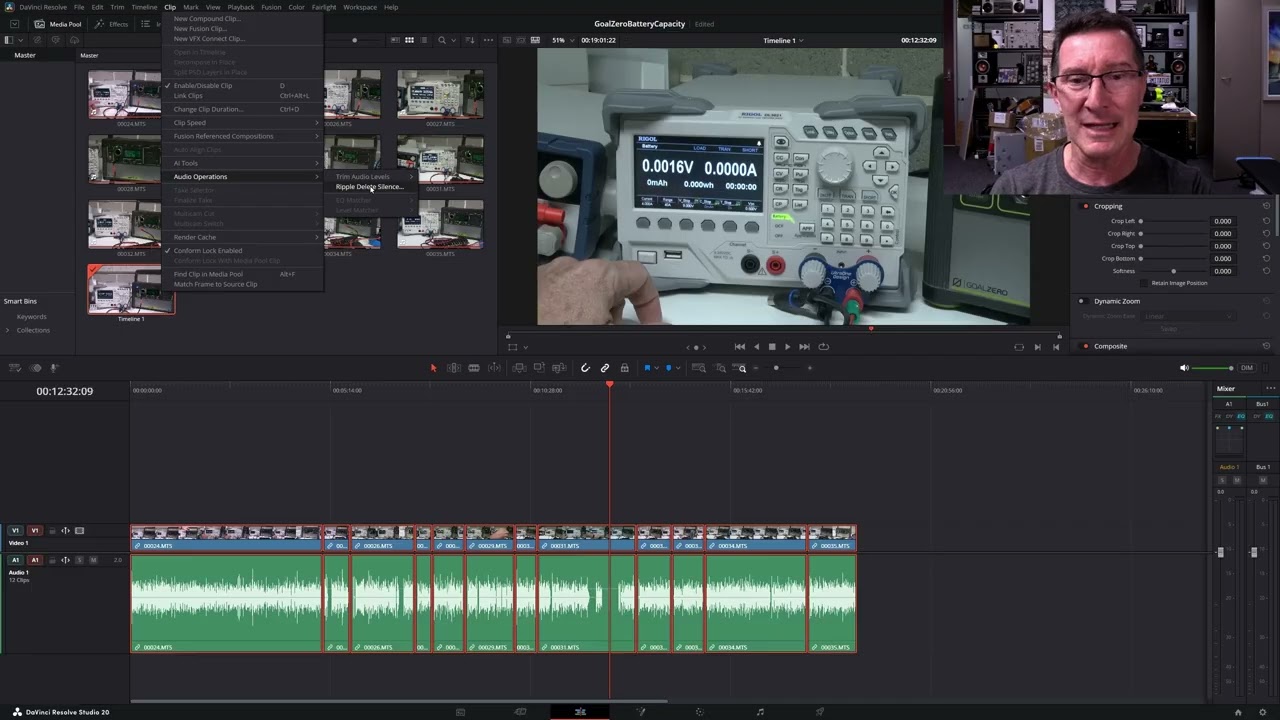Expand Fusion Referenced Compositions submenu
This screenshot has height=720, width=1280.
(244, 136)
